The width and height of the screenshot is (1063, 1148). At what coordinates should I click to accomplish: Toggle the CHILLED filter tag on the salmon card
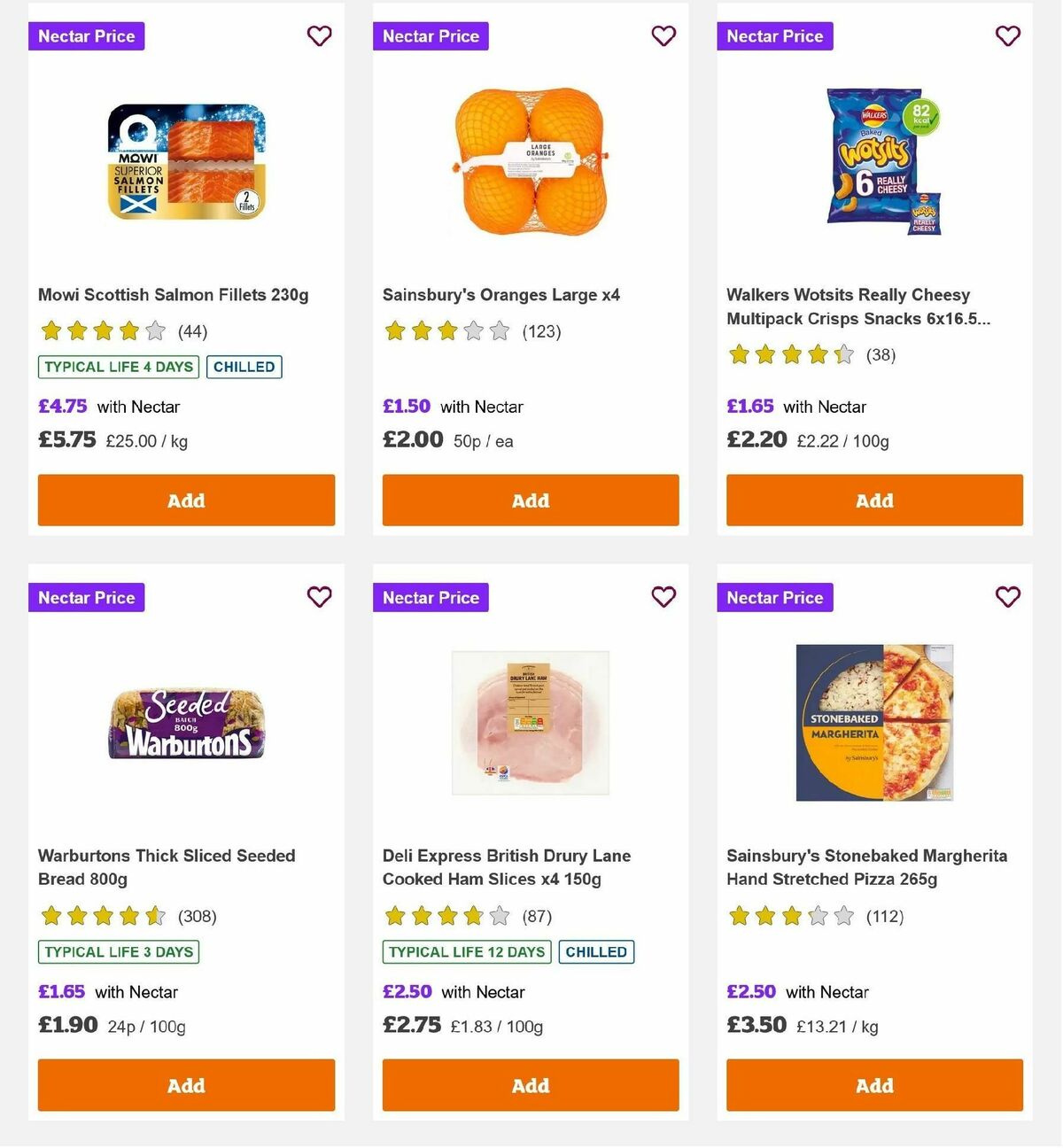pos(244,367)
